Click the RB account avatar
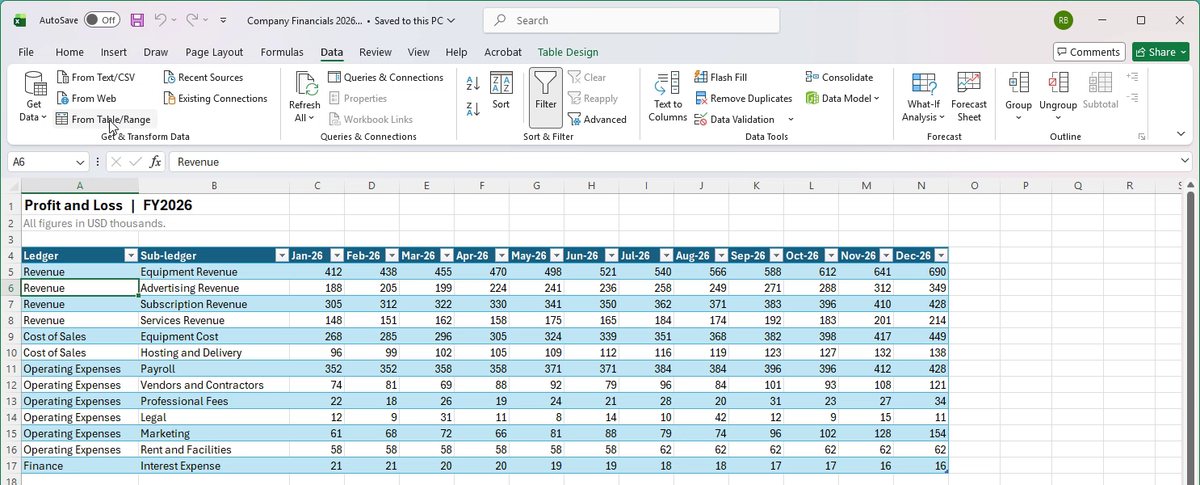Image resolution: width=1200 pixels, height=485 pixels. click(x=1064, y=20)
